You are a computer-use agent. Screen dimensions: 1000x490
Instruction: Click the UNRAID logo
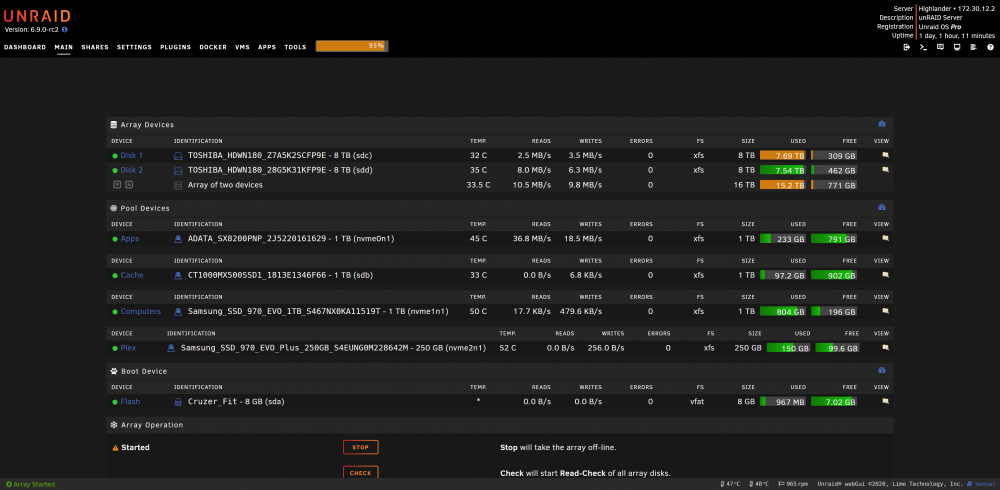pos(37,17)
